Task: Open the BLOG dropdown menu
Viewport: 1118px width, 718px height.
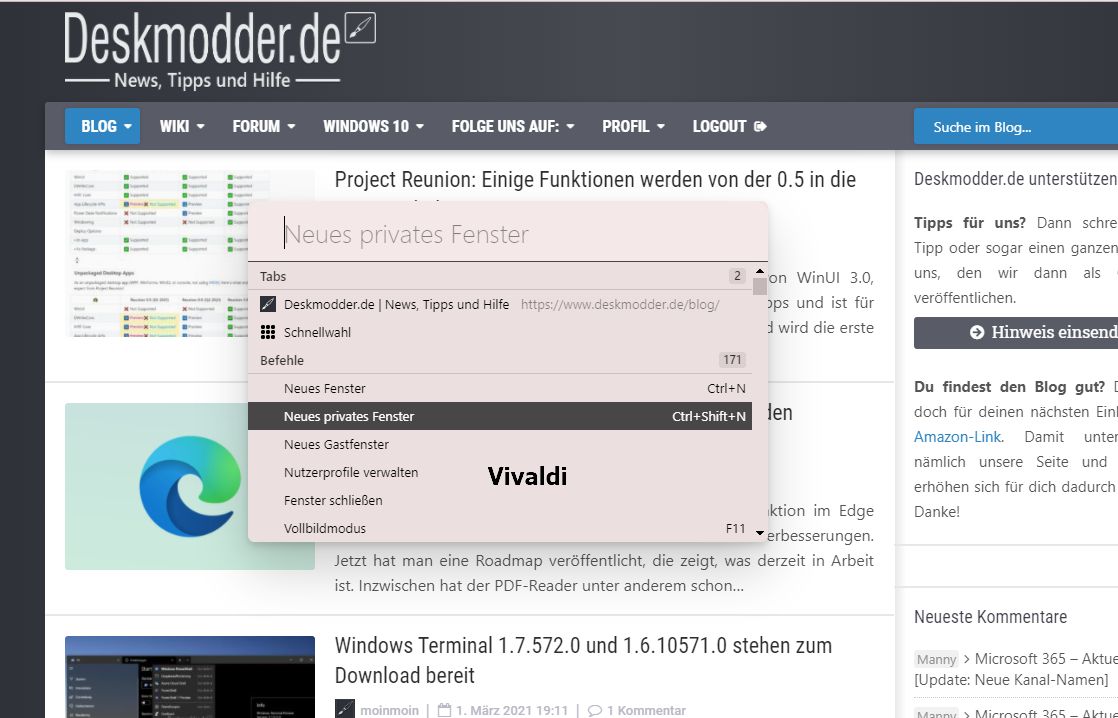Action: 103,126
